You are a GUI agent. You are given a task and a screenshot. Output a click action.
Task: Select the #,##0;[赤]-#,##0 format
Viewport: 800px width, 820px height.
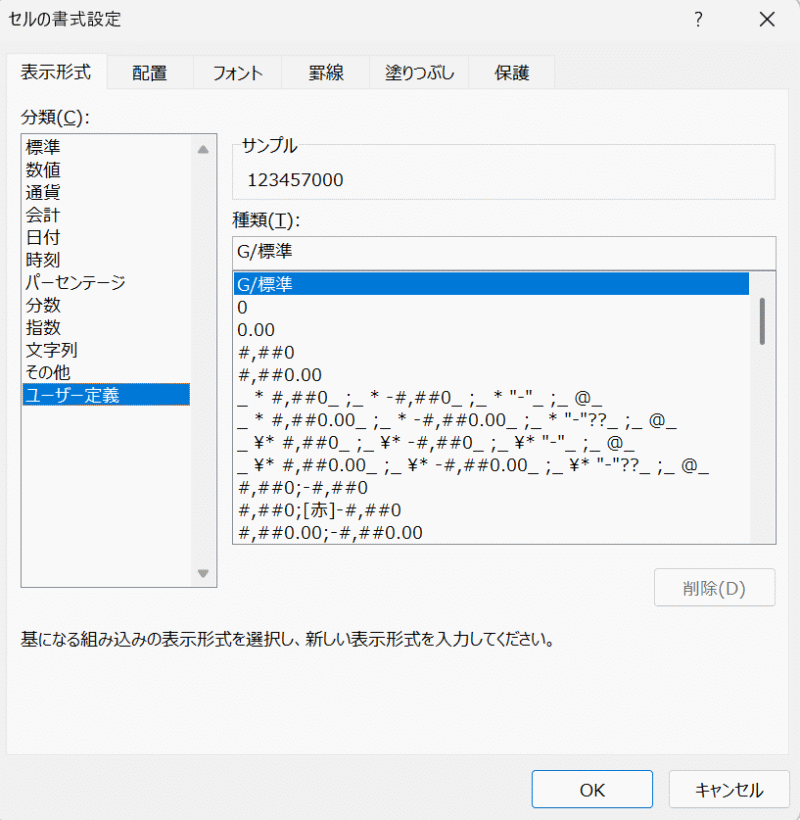pos(491,510)
